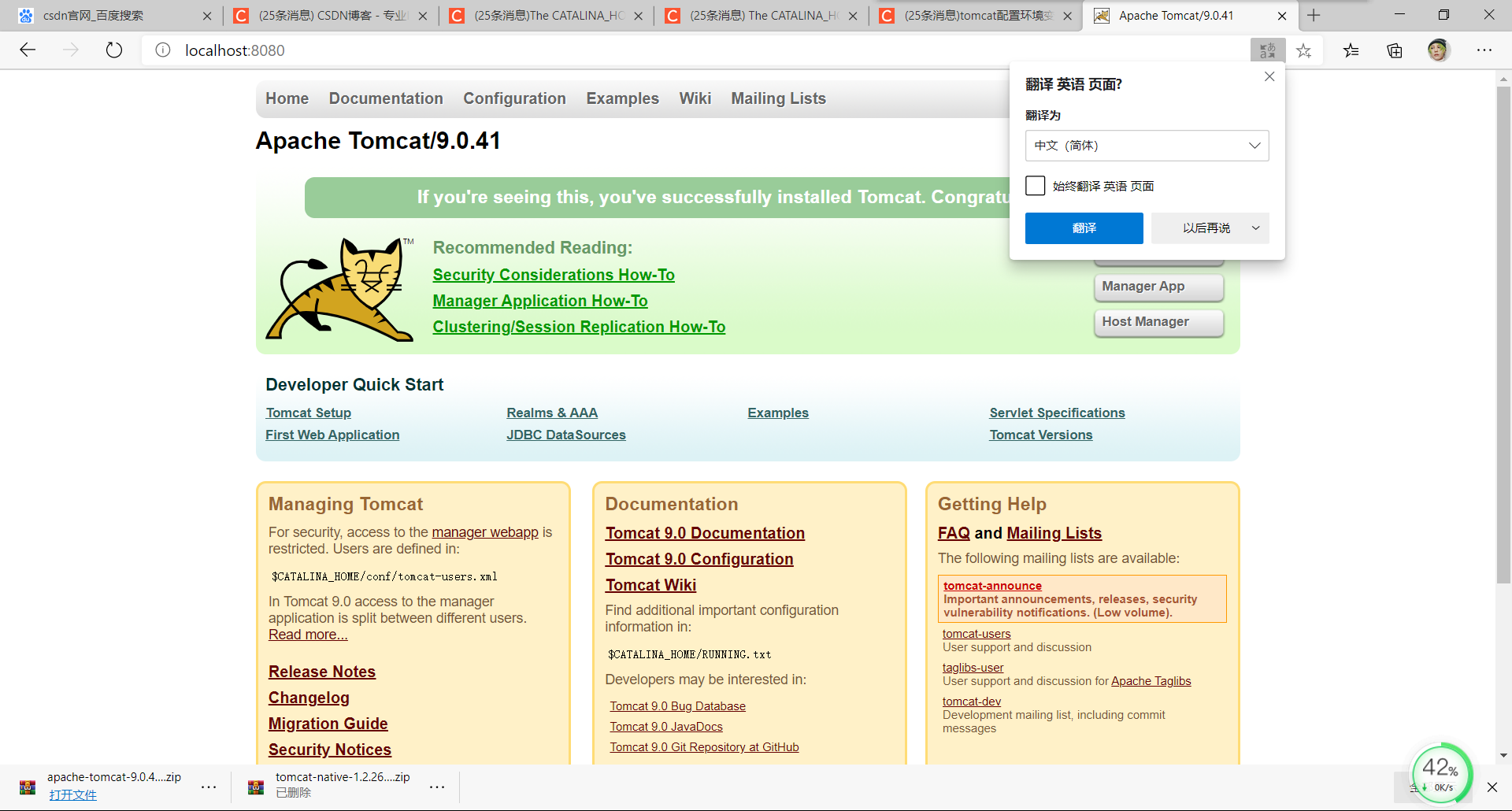Open the Favorites list icon
This screenshot has height=811, width=1512.
(x=1351, y=50)
